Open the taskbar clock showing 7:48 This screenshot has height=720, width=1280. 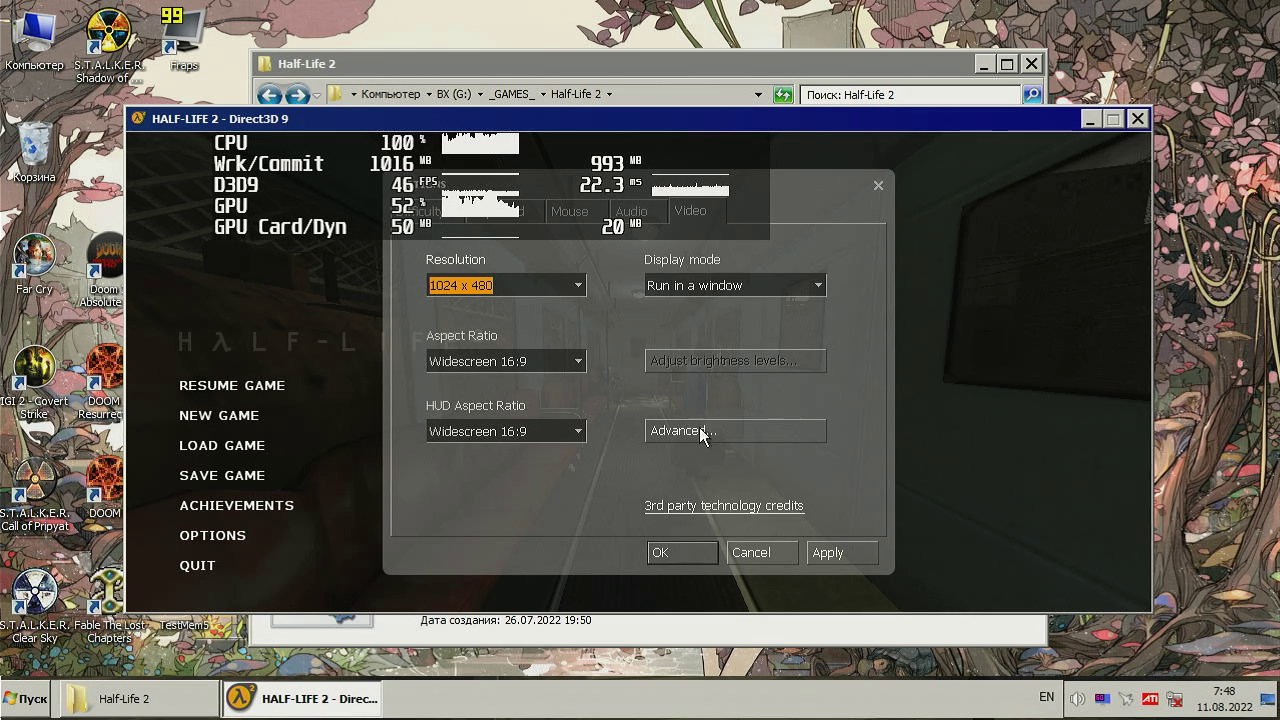tap(1224, 699)
